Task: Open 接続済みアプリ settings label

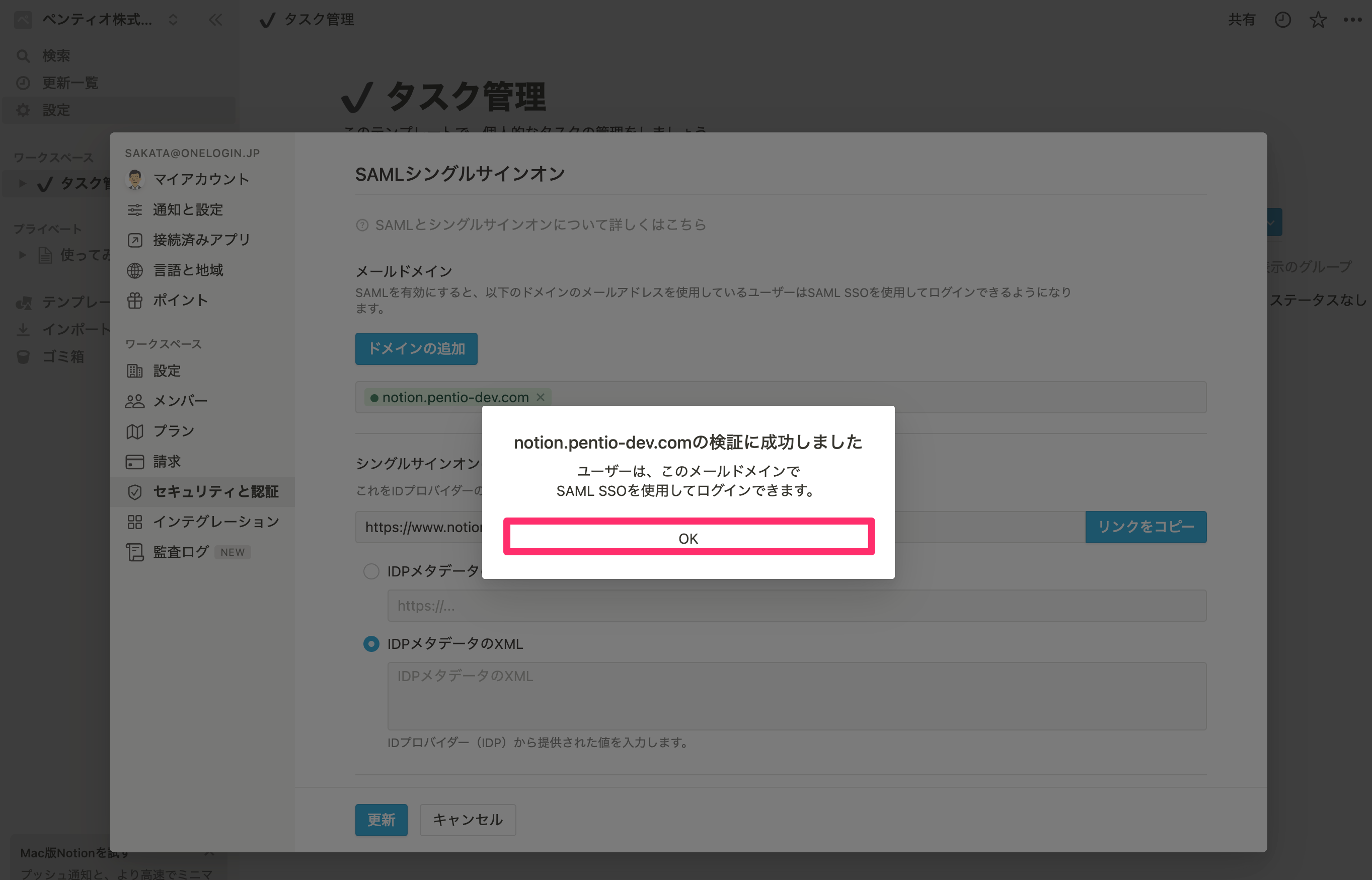Action: (202, 240)
